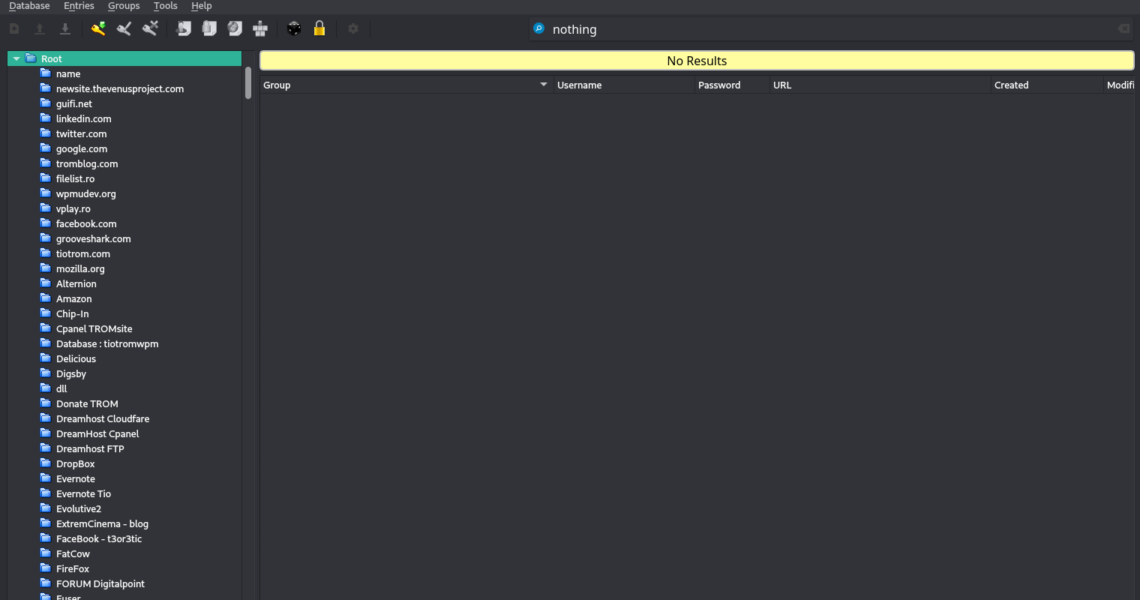
Task: Click the Copy URL globe icon
Action: [235, 29]
